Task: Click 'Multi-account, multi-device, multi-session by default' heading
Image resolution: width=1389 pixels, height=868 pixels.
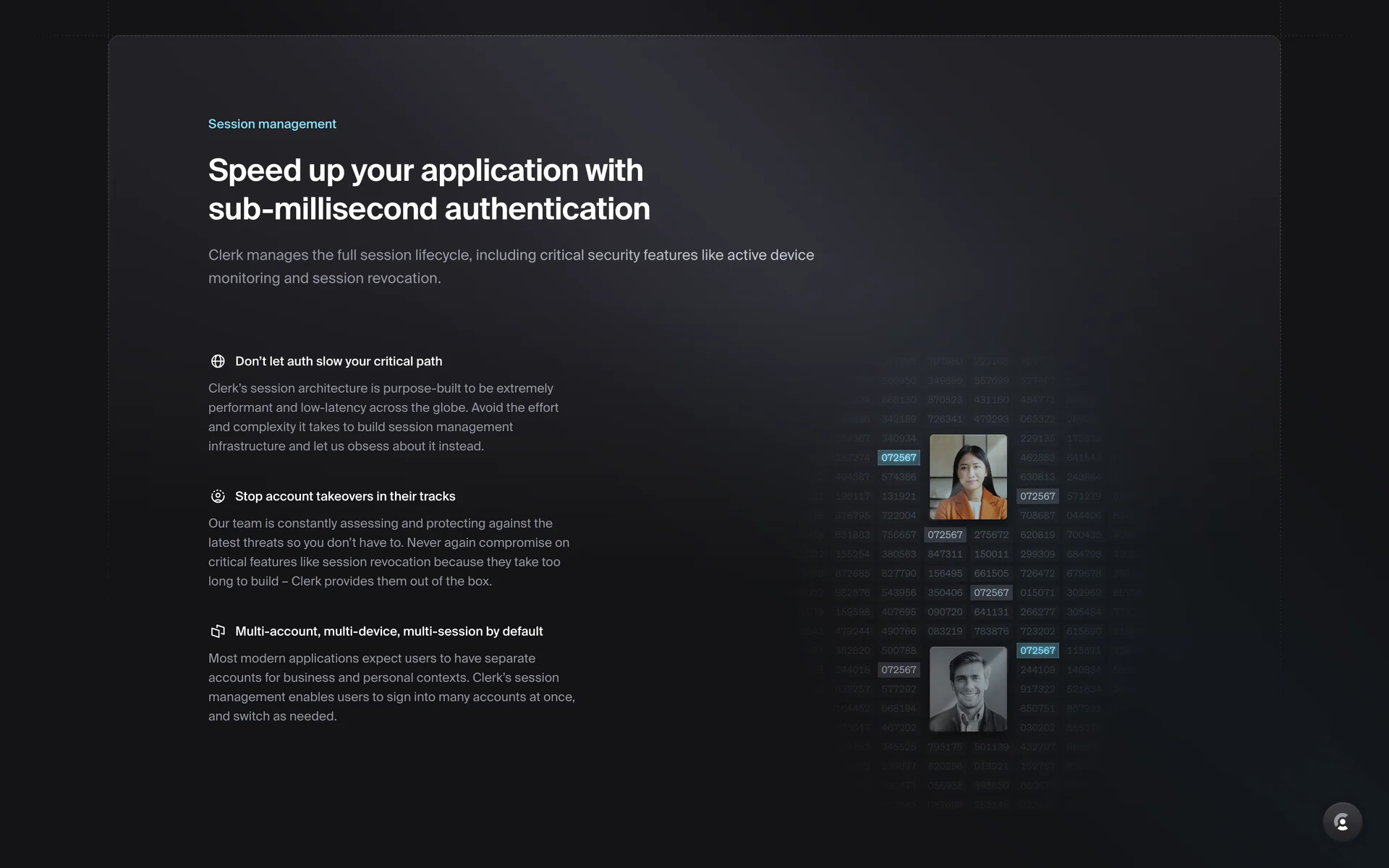Action: tap(388, 631)
